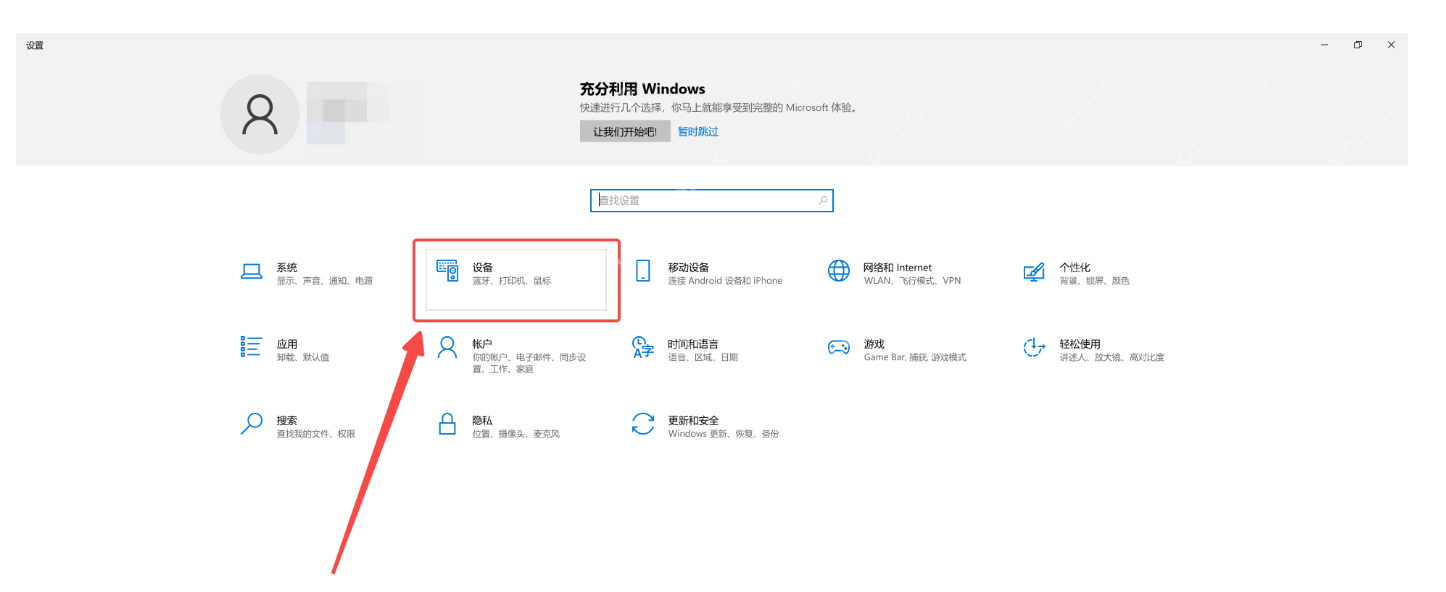Screen dimensions: 1446x592
Task: Select the 个性化 paintbrush icon
Action: [1034, 272]
